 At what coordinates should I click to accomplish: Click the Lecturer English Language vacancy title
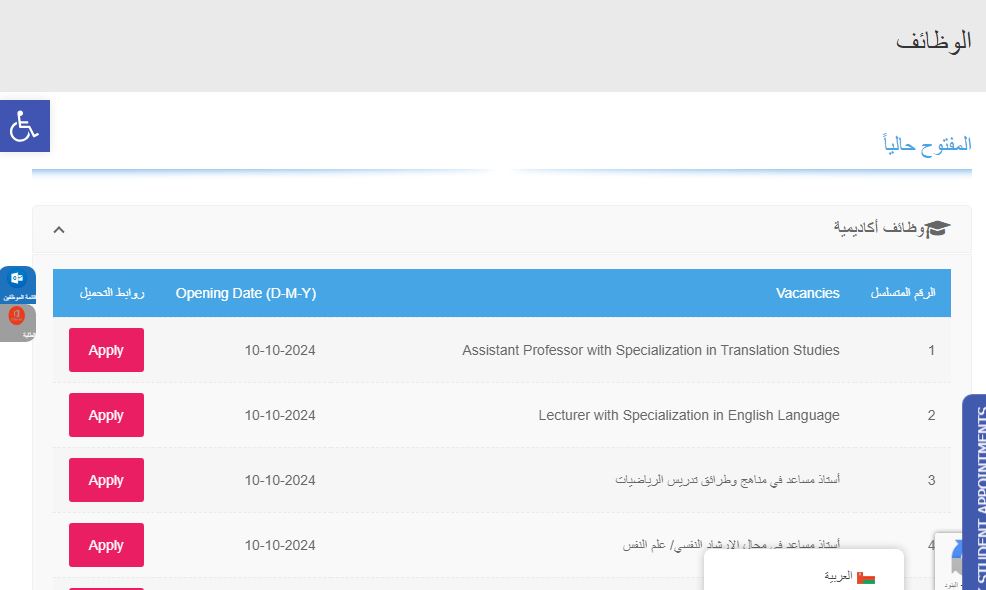point(688,415)
